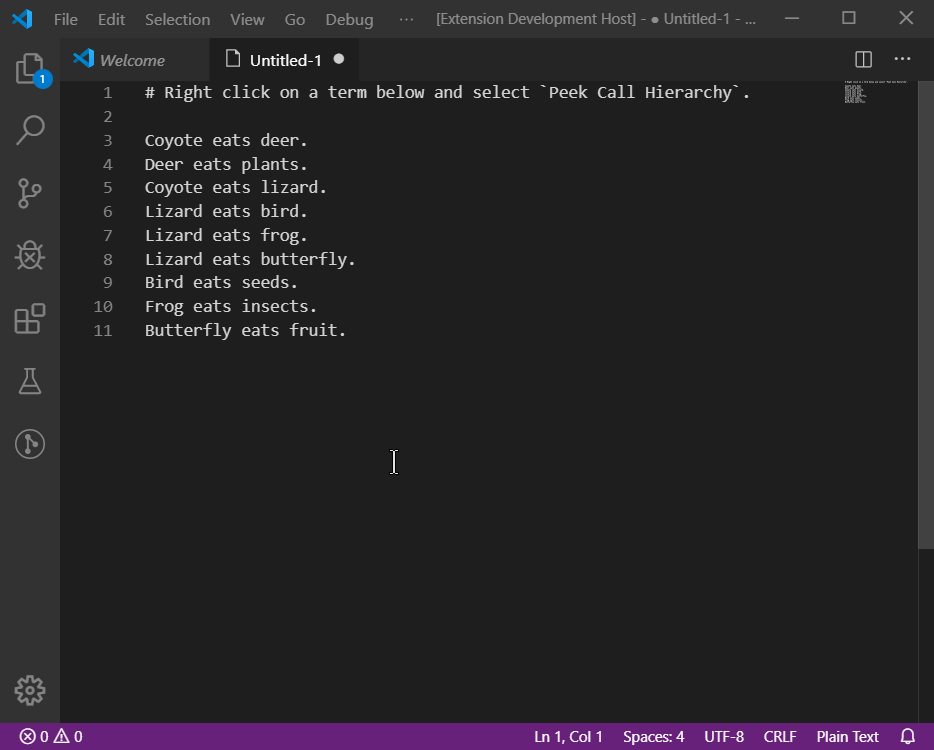Image resolution: width=934 pixels, height=750 pixels.
Task: Click the word lizard on line 5
Action: 289,188
